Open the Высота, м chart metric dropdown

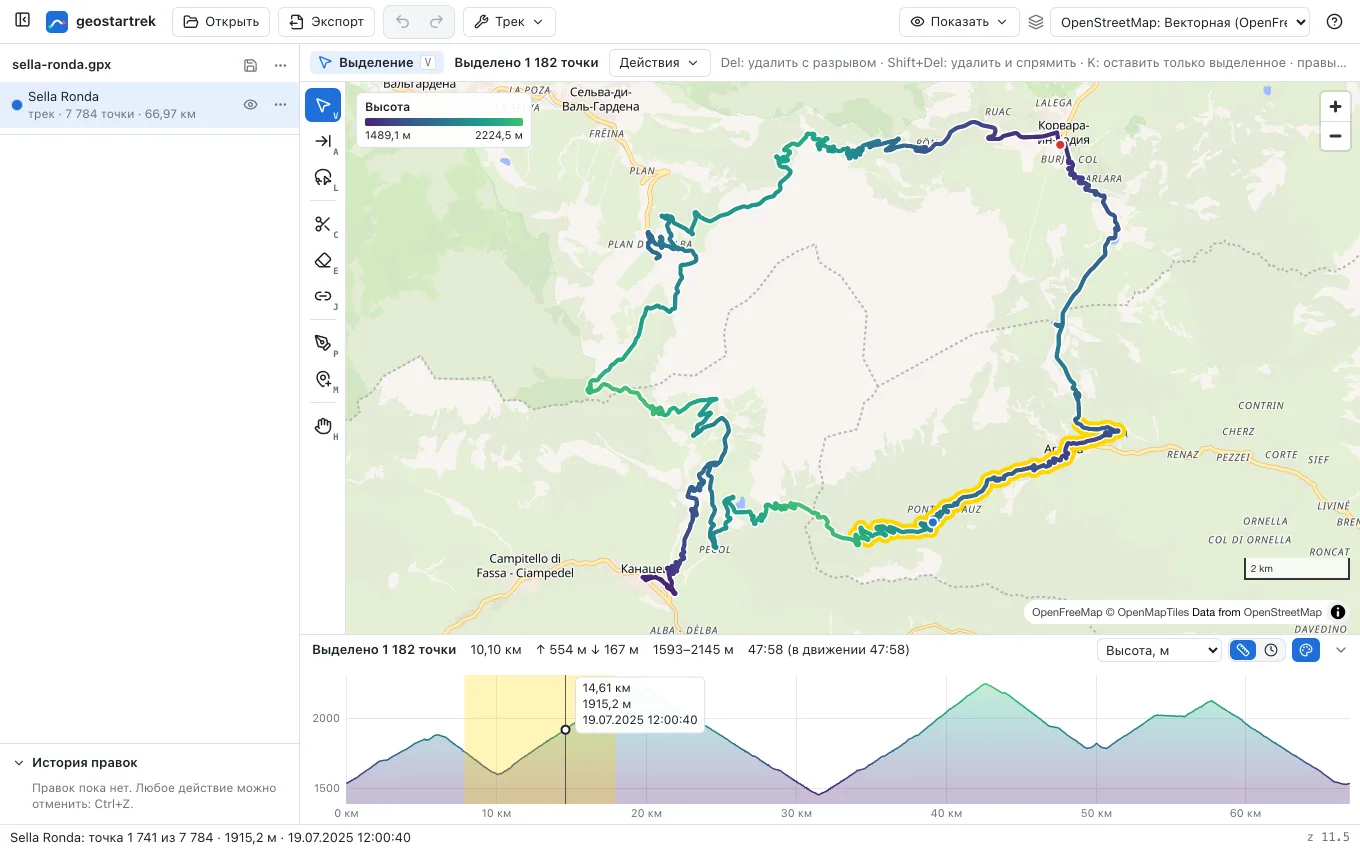[x=1159, y=650]
